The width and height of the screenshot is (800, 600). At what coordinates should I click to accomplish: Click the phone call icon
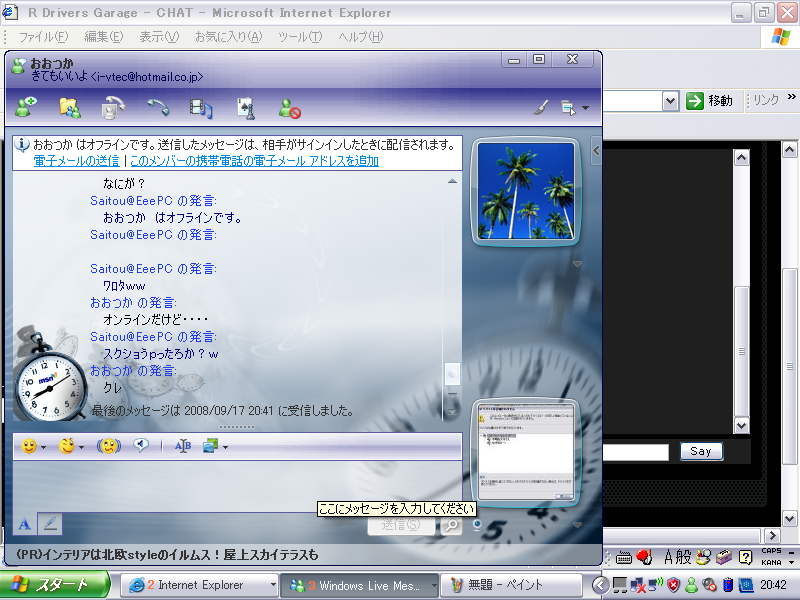pos(157,106)
